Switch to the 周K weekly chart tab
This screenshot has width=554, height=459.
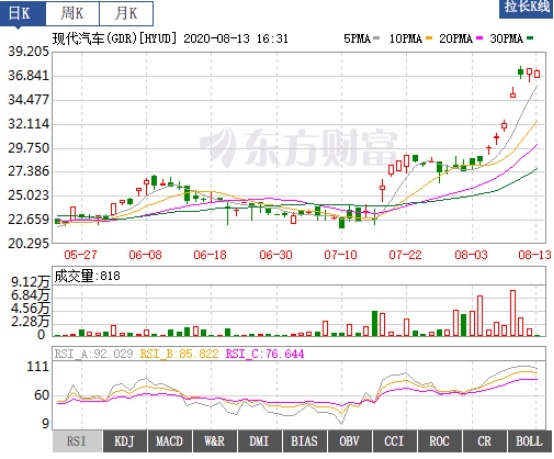click(72, 13)
